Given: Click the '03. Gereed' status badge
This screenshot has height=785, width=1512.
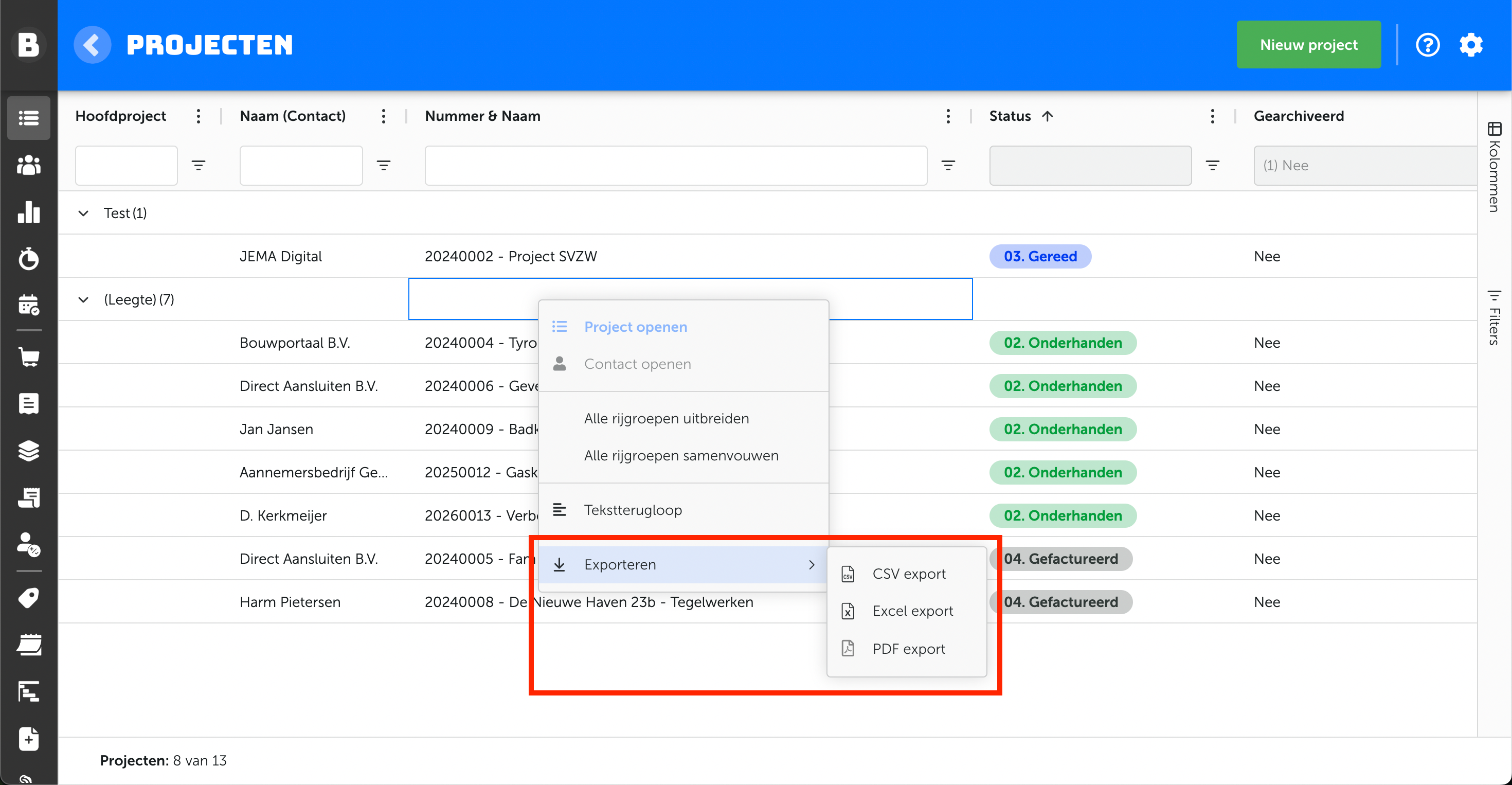Looking at the screenshot, I should pyautogui.click(x=1040, y=257).
